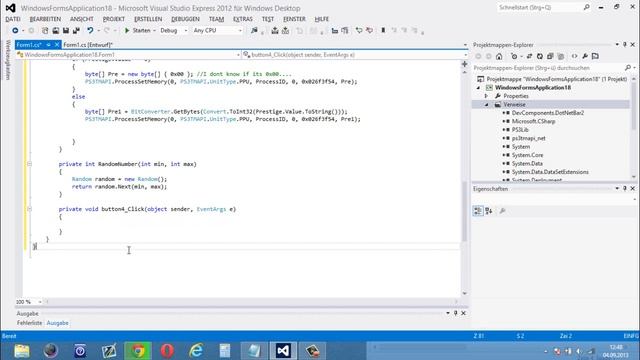Refresh the Projektmappen-Explorer tree
The height and width of the screenshot is (360, 640).
(540, 56)
